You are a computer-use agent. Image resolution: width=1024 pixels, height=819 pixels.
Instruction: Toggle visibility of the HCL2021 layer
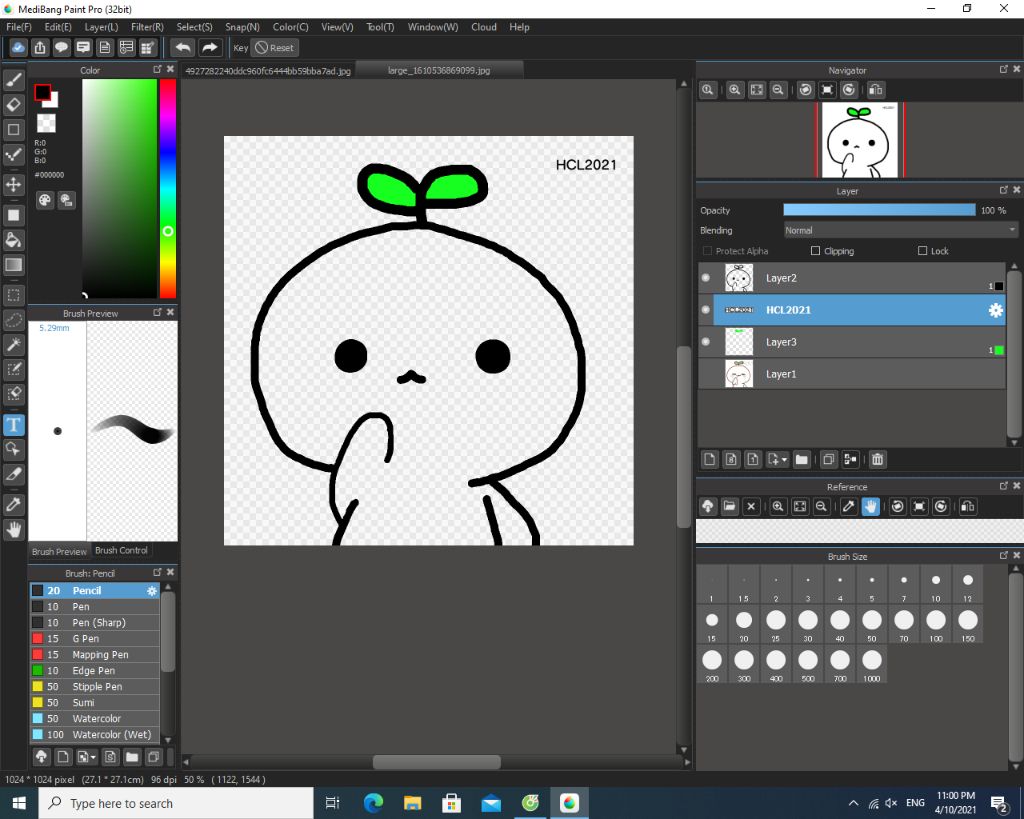tap(706, 310)
